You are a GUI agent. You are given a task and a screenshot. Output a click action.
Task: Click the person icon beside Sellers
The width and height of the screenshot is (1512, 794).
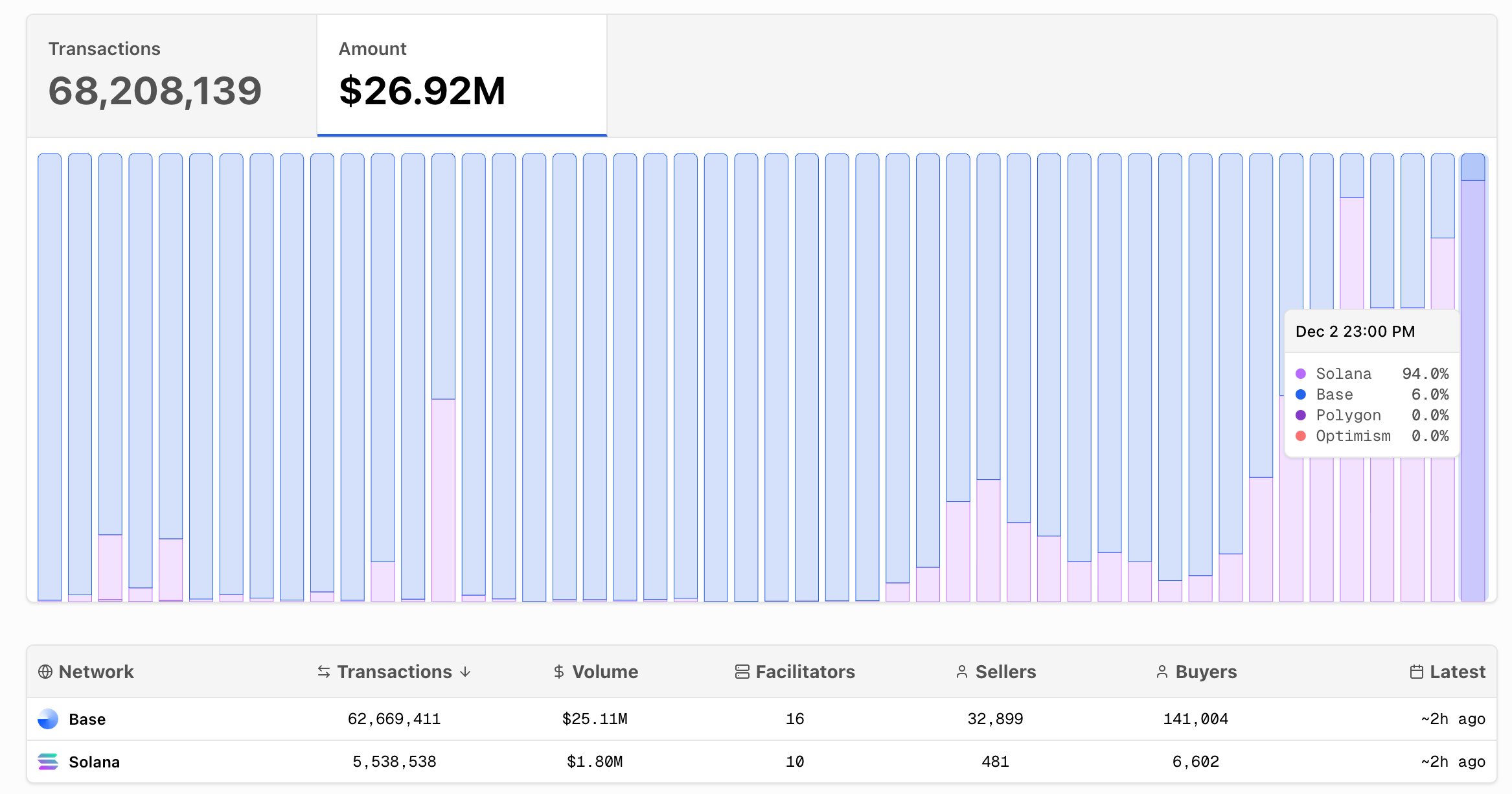962,672
